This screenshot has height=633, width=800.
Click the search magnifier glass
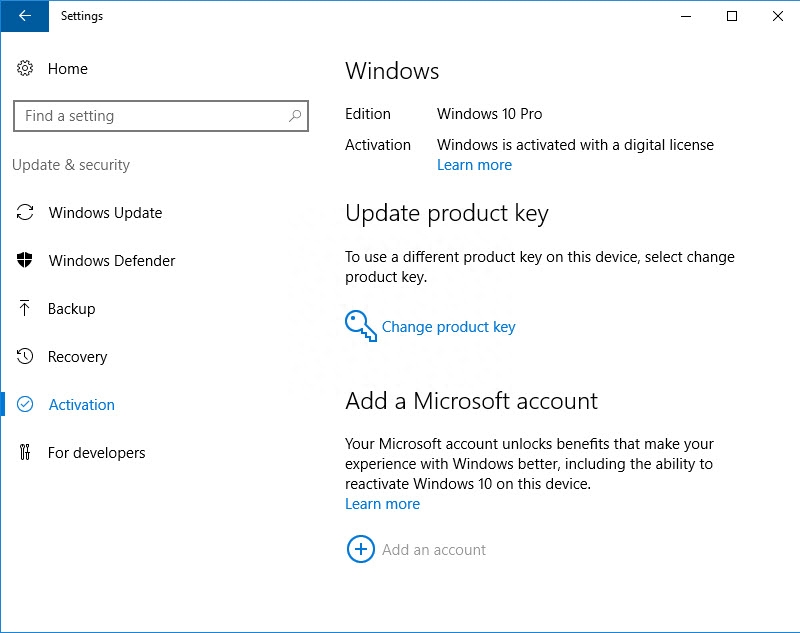pyautogui.click(x=297, y=116)
